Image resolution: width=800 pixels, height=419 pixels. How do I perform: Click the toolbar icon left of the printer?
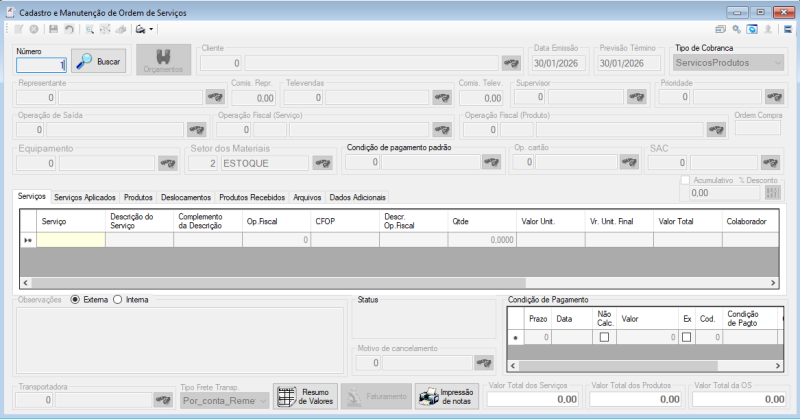tap(105, 29)
